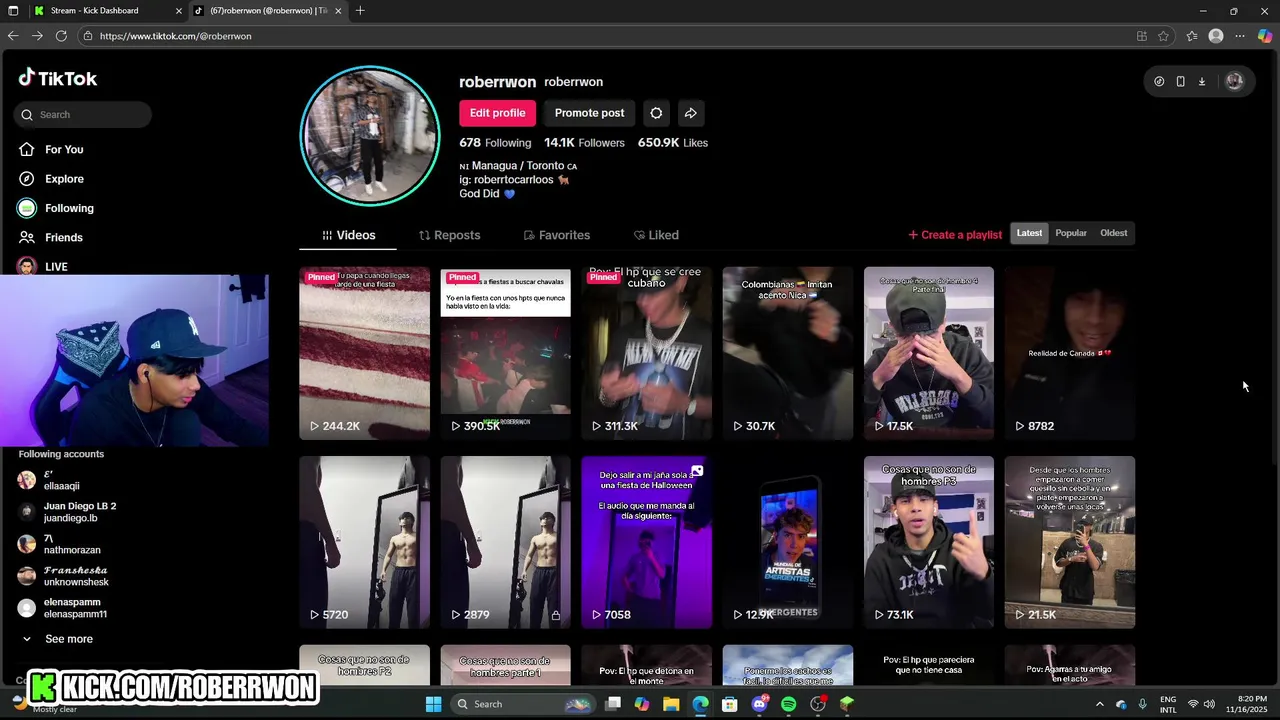Open File Explorer from the taskbar
Image resolution: width=1280 pixels, height=720 pixels.
671,704
